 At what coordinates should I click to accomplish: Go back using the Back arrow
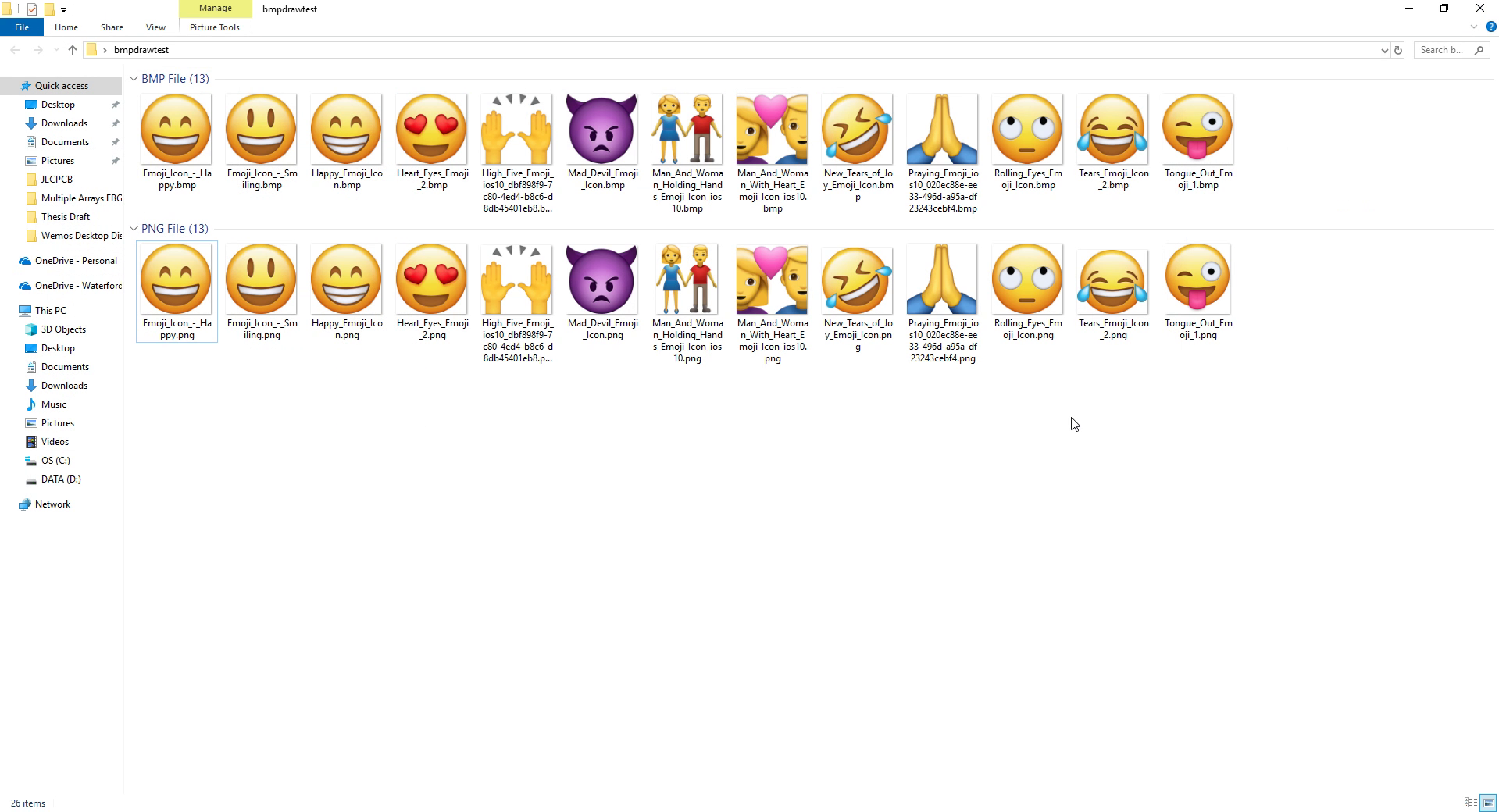coord(15,50)
